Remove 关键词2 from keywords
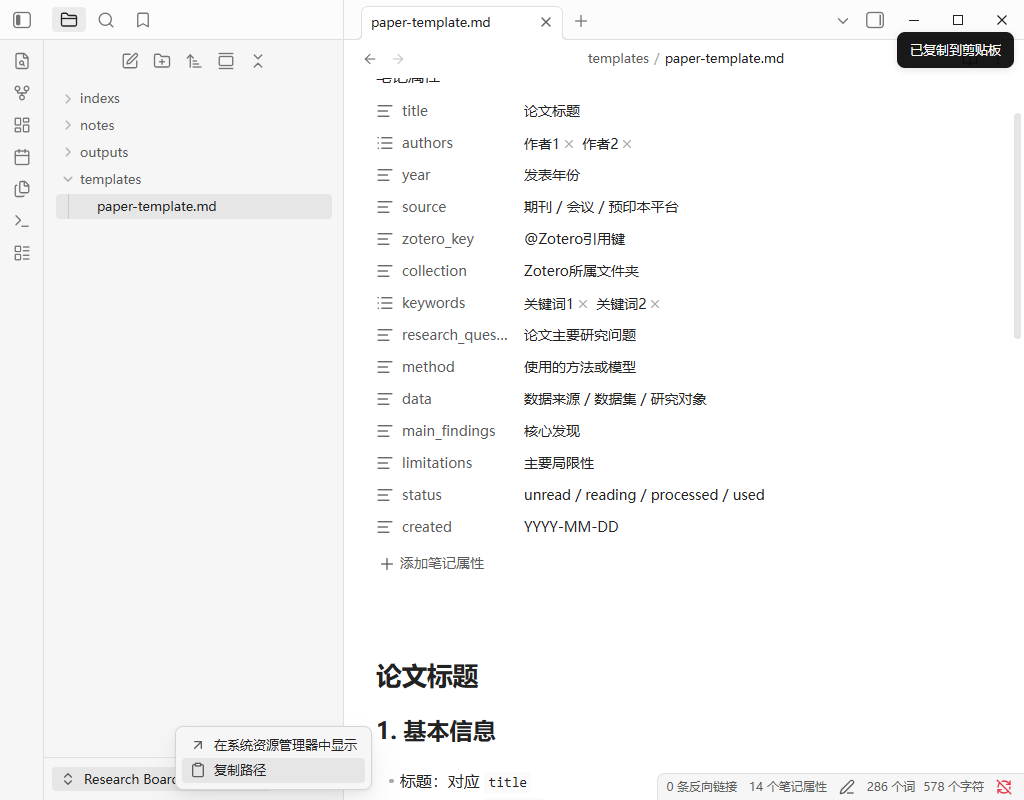Viewport: 1024px width, 800px height. pos(655,304)
